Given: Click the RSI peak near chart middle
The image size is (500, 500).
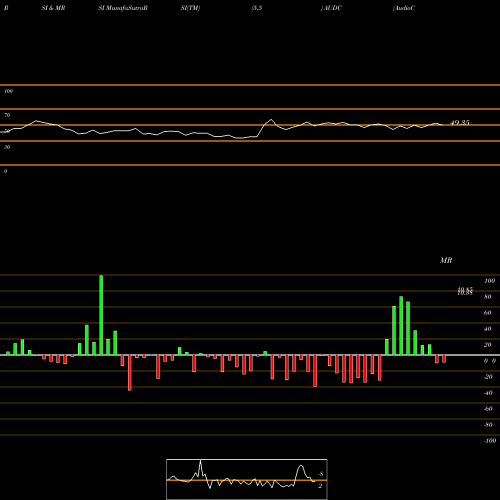Looking at the screenshot, I should click(x=271, y=119).
